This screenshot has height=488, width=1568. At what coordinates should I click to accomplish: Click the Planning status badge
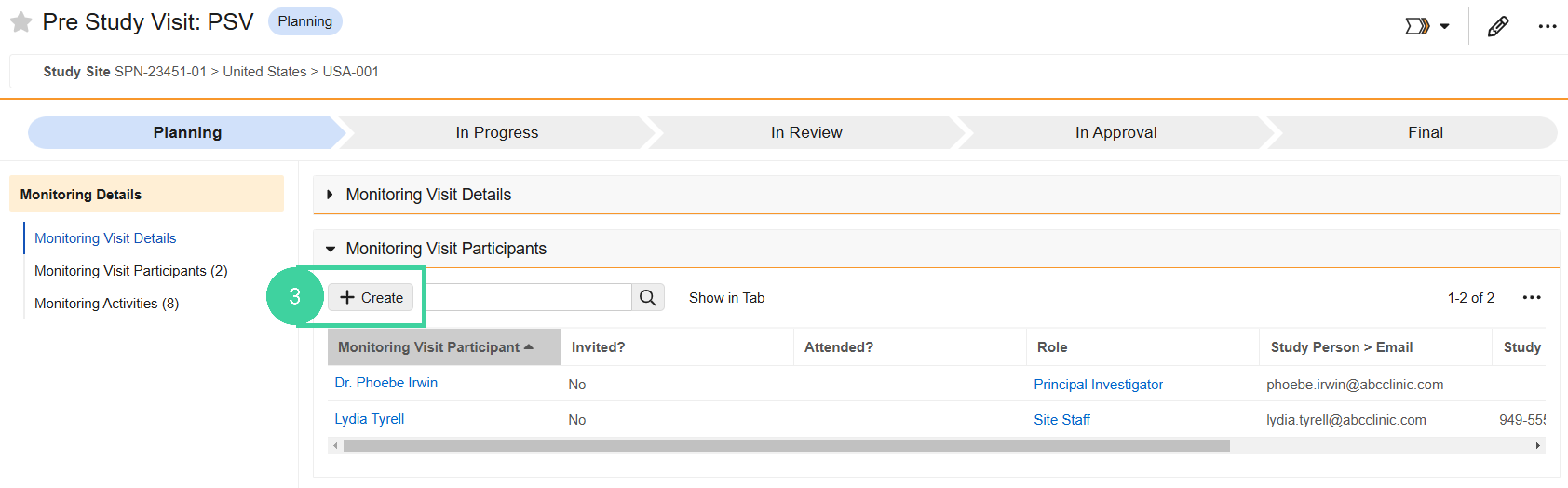tap(305, 21)
